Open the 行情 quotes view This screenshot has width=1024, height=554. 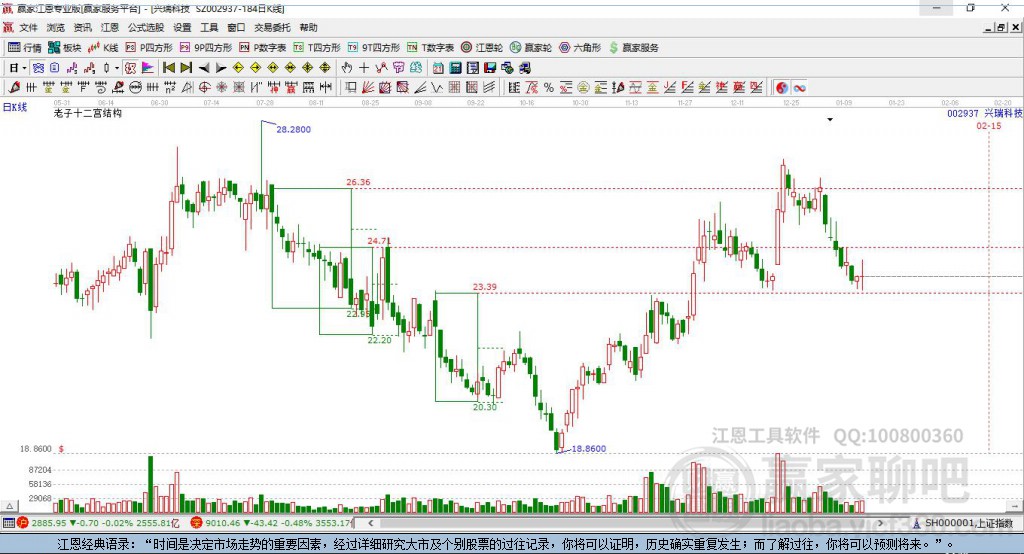(24, 48)
